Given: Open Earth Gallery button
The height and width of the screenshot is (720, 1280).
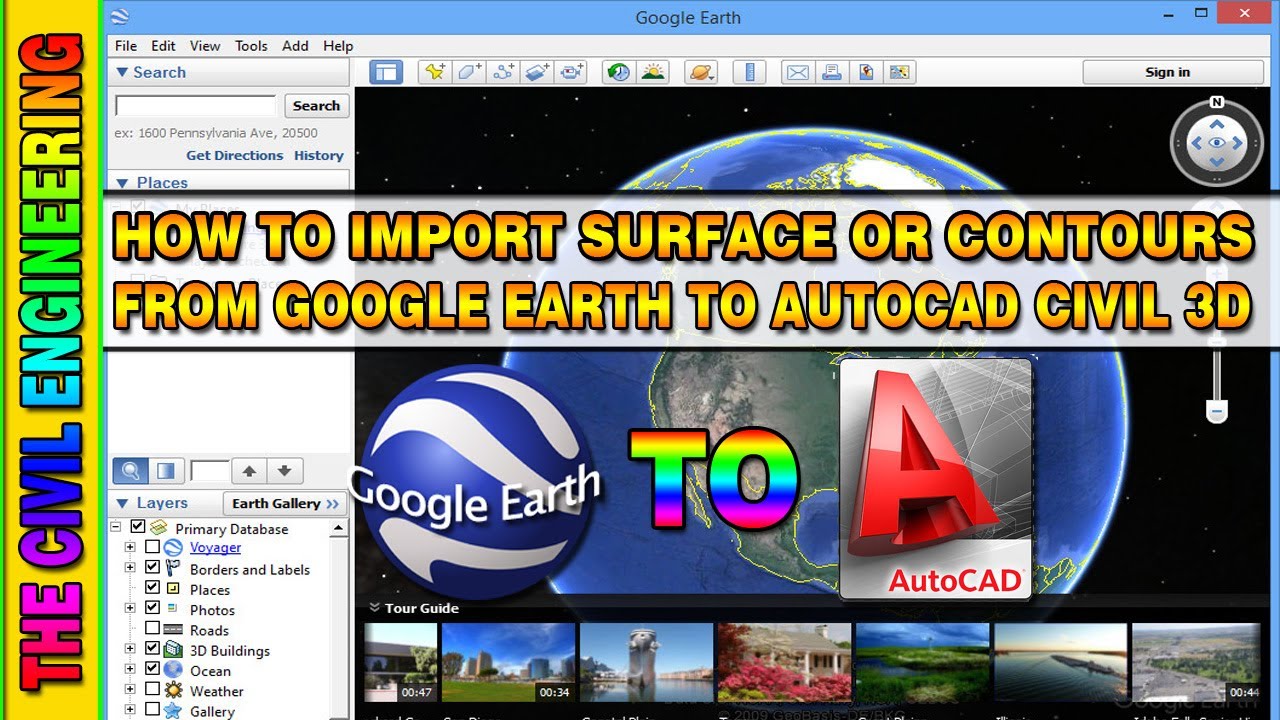Looking at the screenshot, I should tap(286, 503).
